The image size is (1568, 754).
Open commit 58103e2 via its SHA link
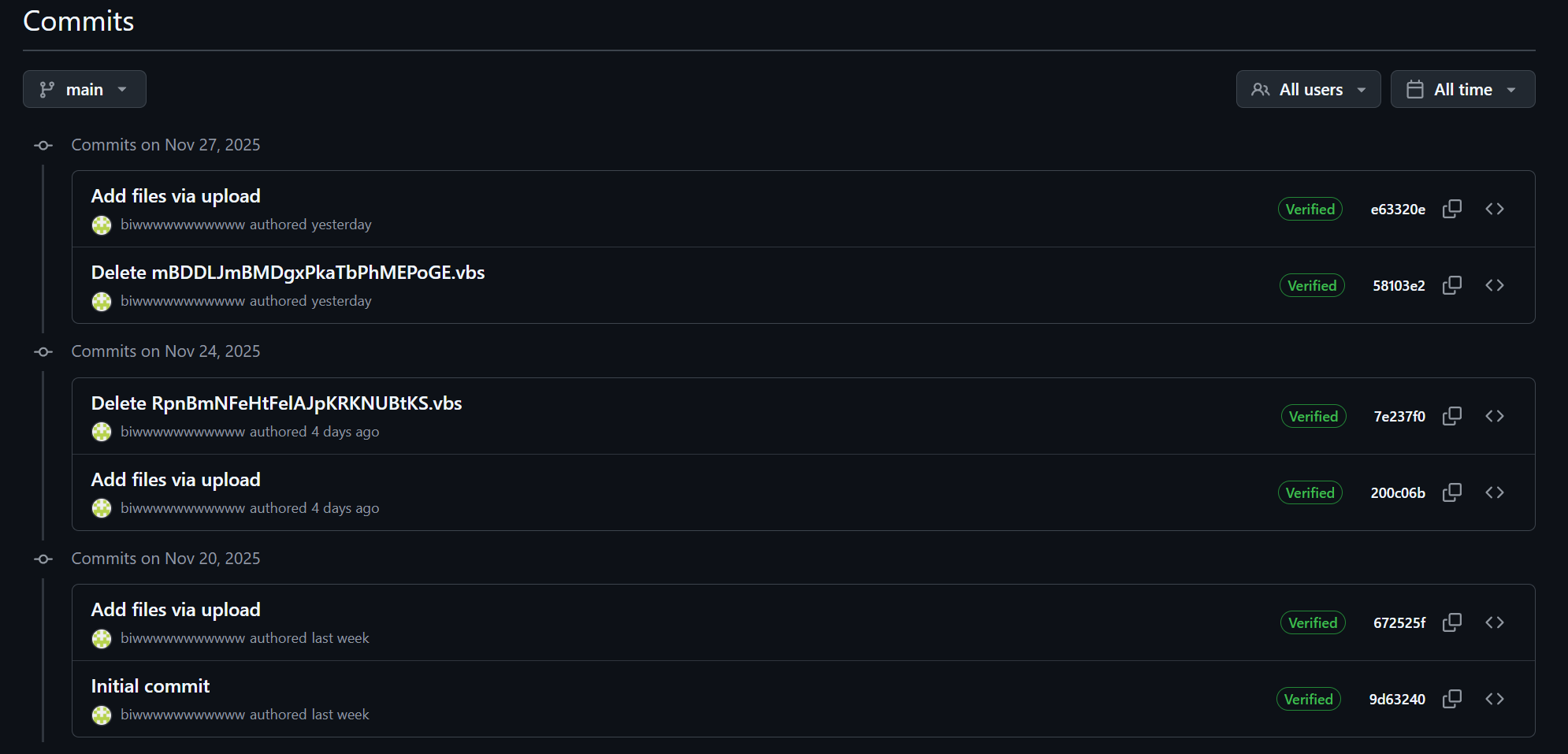tap(1399, 285)
